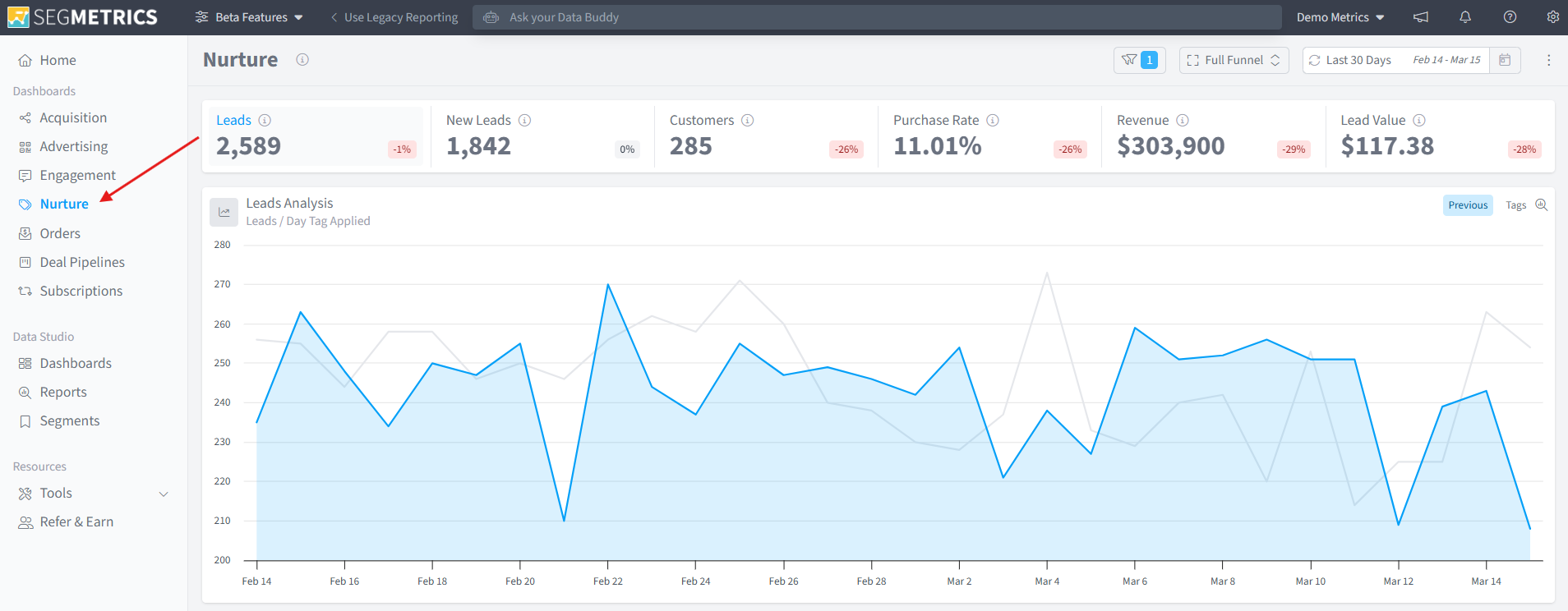Click the magnifier zoom icon beside Tags

[1542, 205]
